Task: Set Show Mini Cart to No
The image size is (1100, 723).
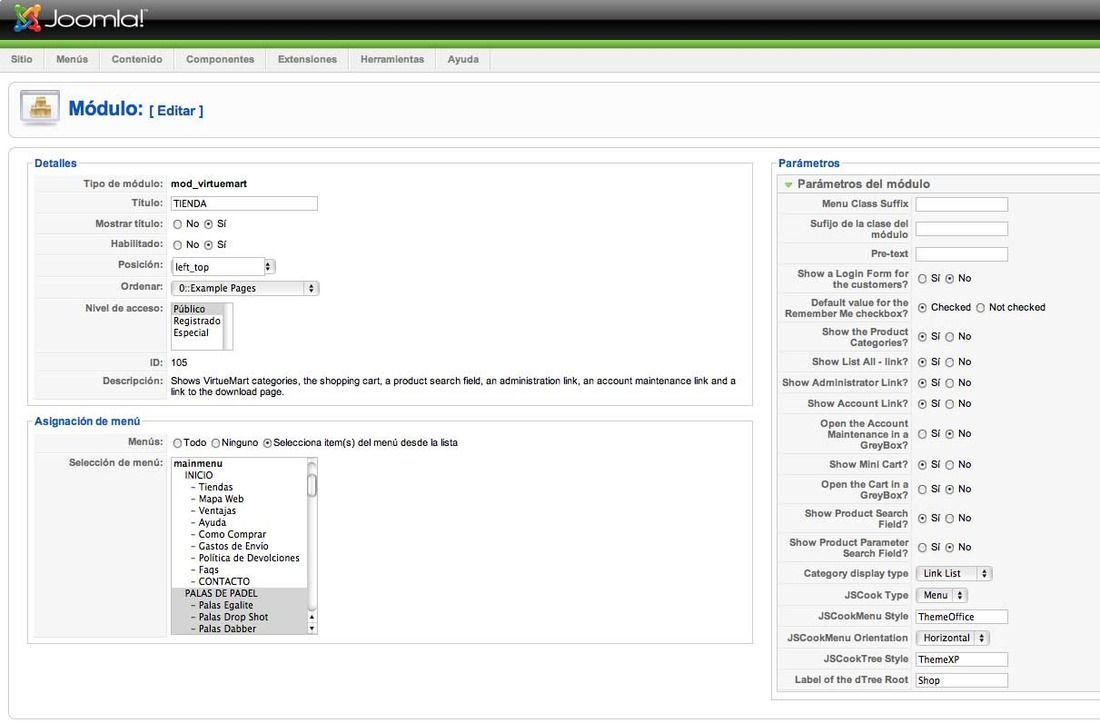Action: (x=950, y=465)
